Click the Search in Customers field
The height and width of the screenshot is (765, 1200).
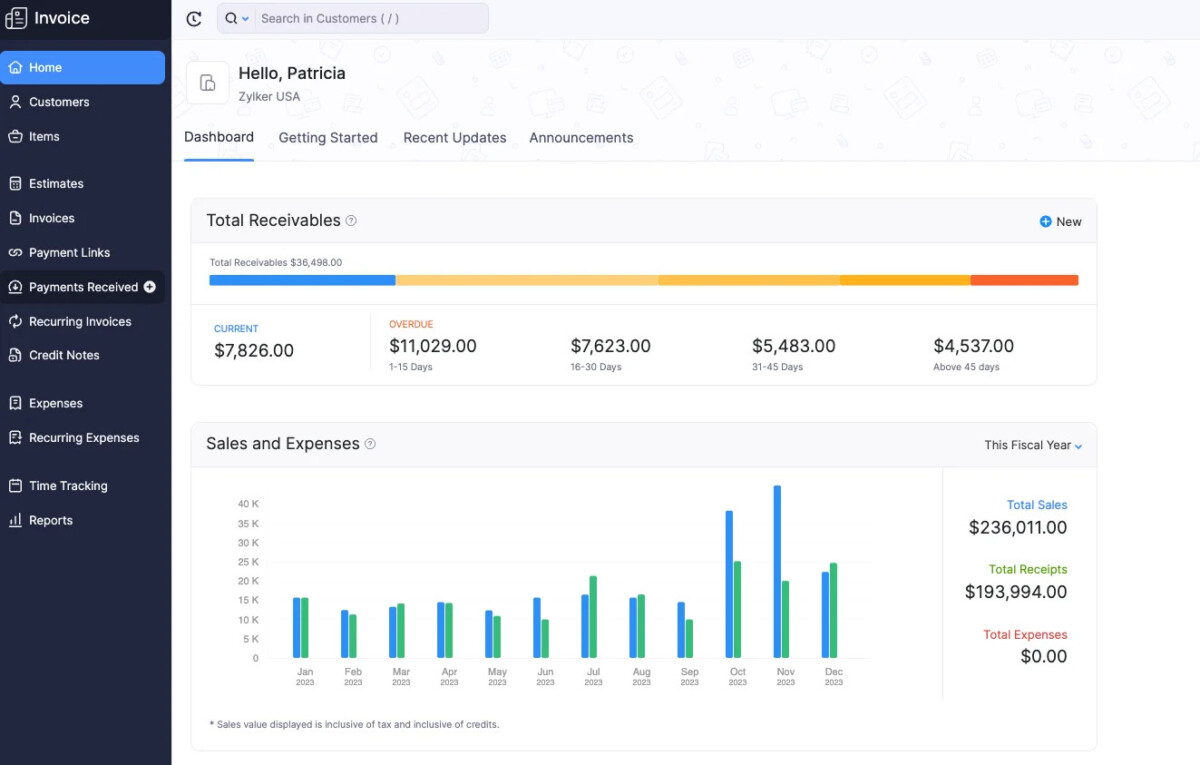pos(370,19)
